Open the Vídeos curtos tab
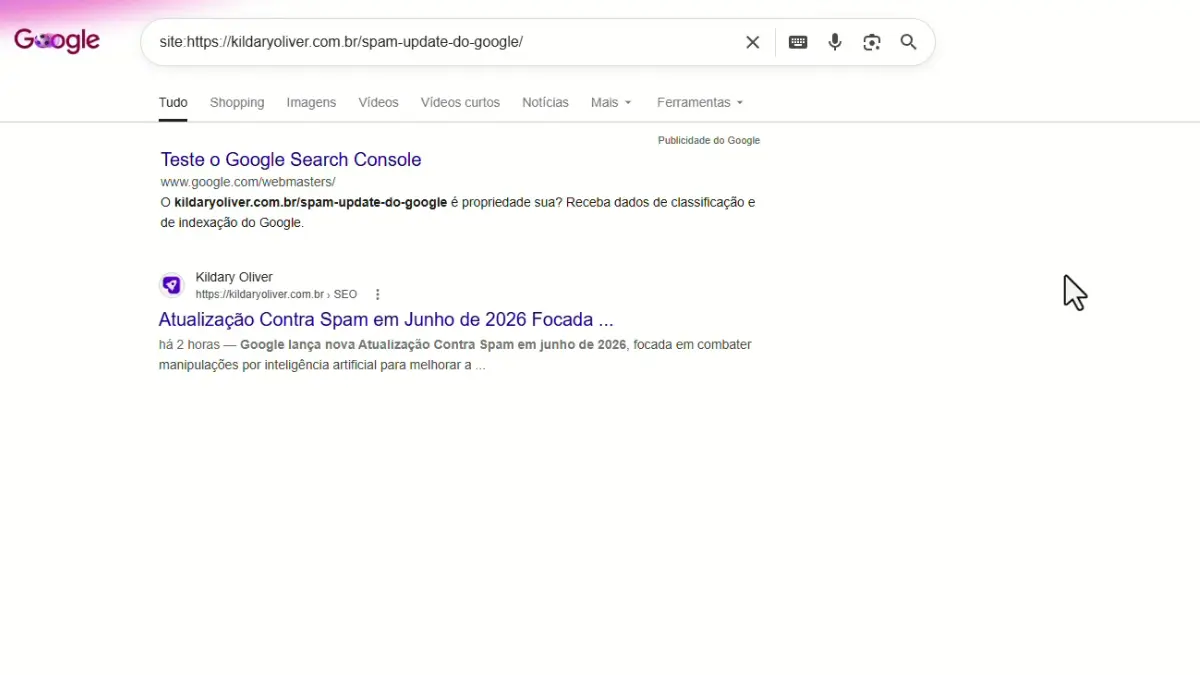The image size is (1200, 675). click(460, 102)
